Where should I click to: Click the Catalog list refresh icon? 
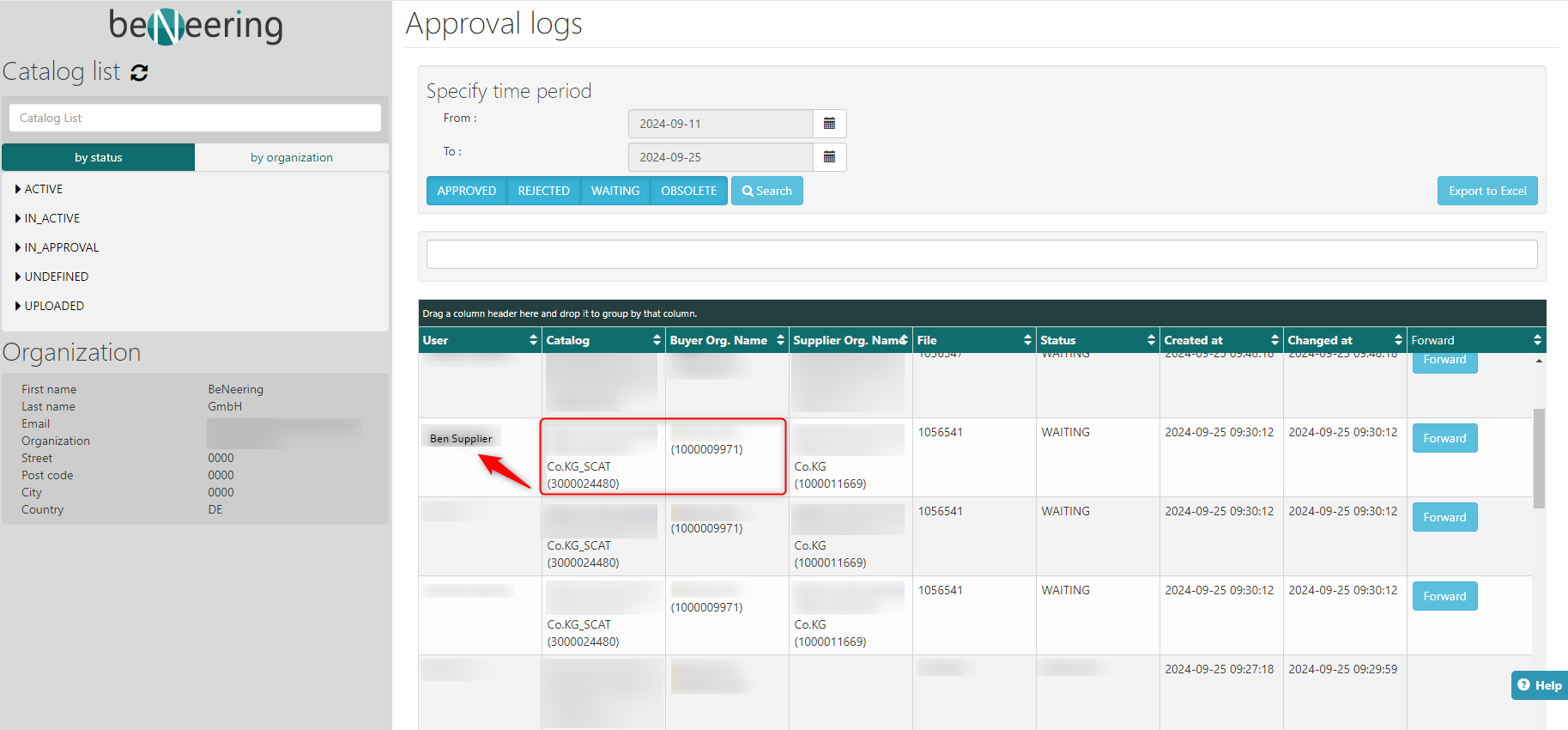pyautogui.click(x=139, y=73)
